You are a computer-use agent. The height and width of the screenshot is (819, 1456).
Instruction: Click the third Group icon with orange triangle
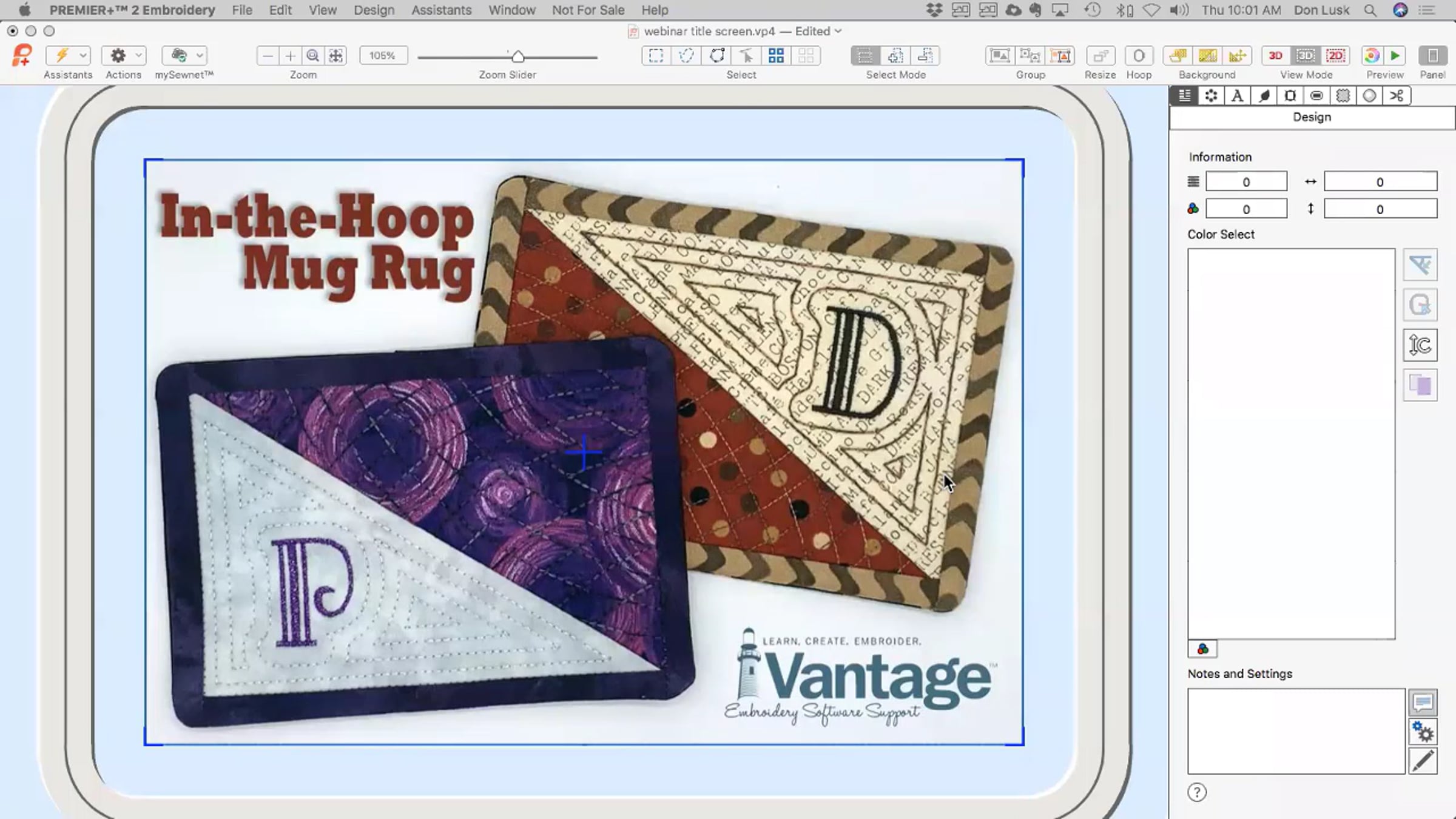click(1060, 56)
